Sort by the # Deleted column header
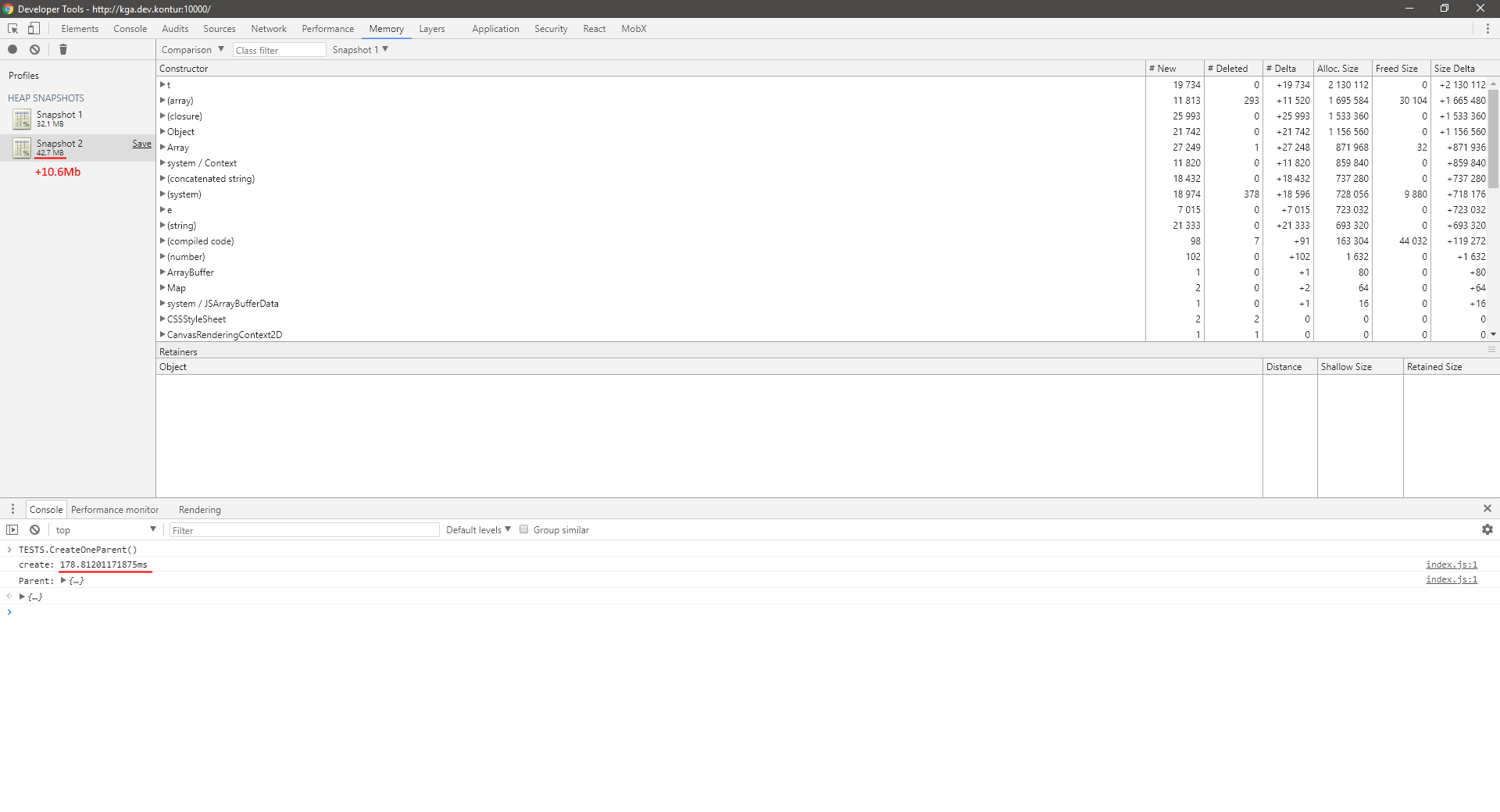Screen dimensions: 1500x812 coord(1233,68)
